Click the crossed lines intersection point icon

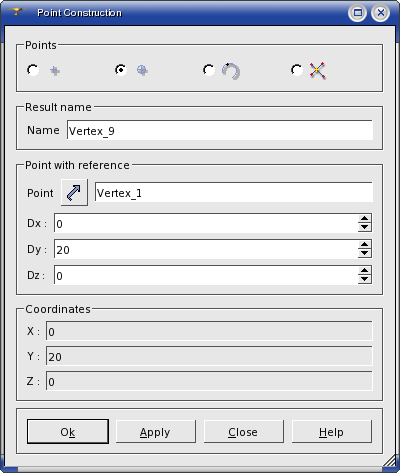click(317, 70)
